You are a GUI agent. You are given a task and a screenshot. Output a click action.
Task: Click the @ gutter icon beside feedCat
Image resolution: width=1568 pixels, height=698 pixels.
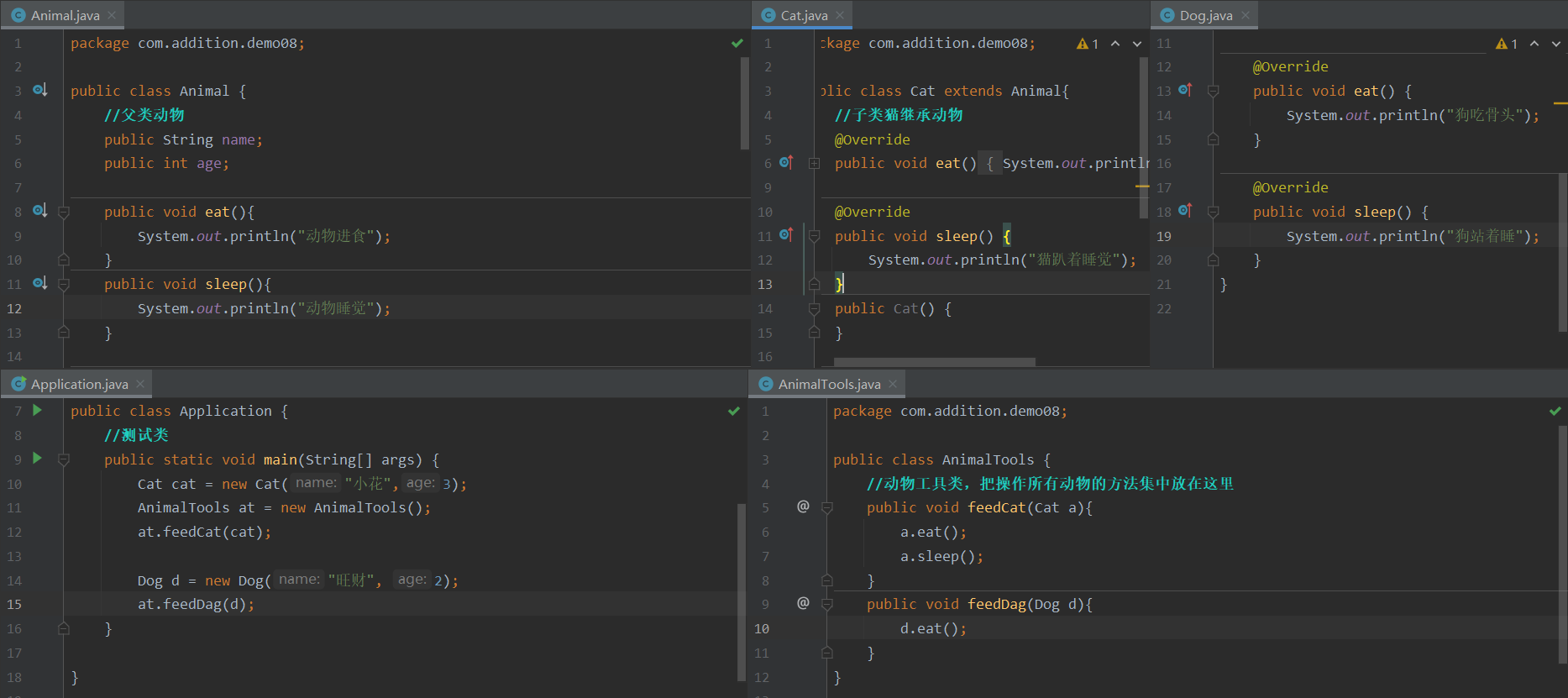point(803,506)
